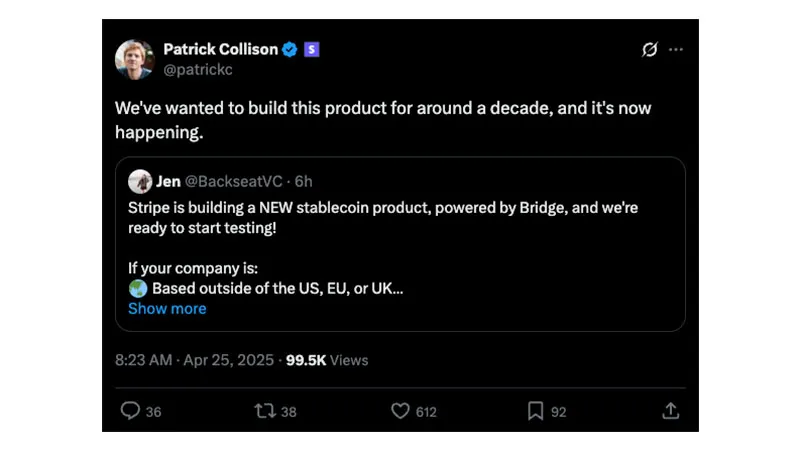Click the 6h timestamp on quoted post

(x=304, y=181)
